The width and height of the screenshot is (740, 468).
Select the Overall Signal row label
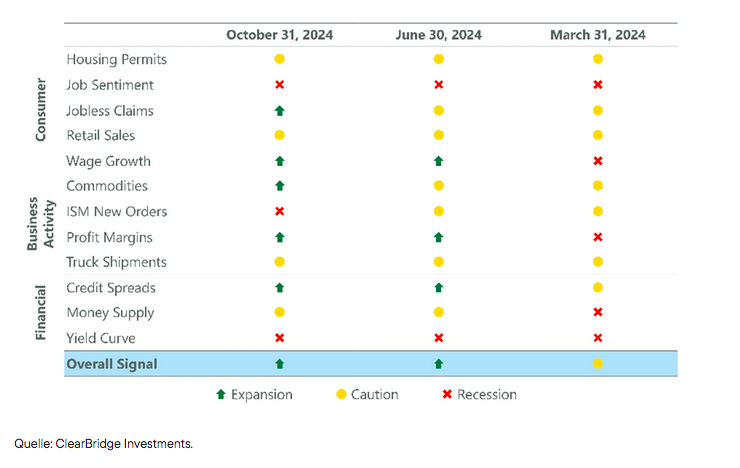111,364
